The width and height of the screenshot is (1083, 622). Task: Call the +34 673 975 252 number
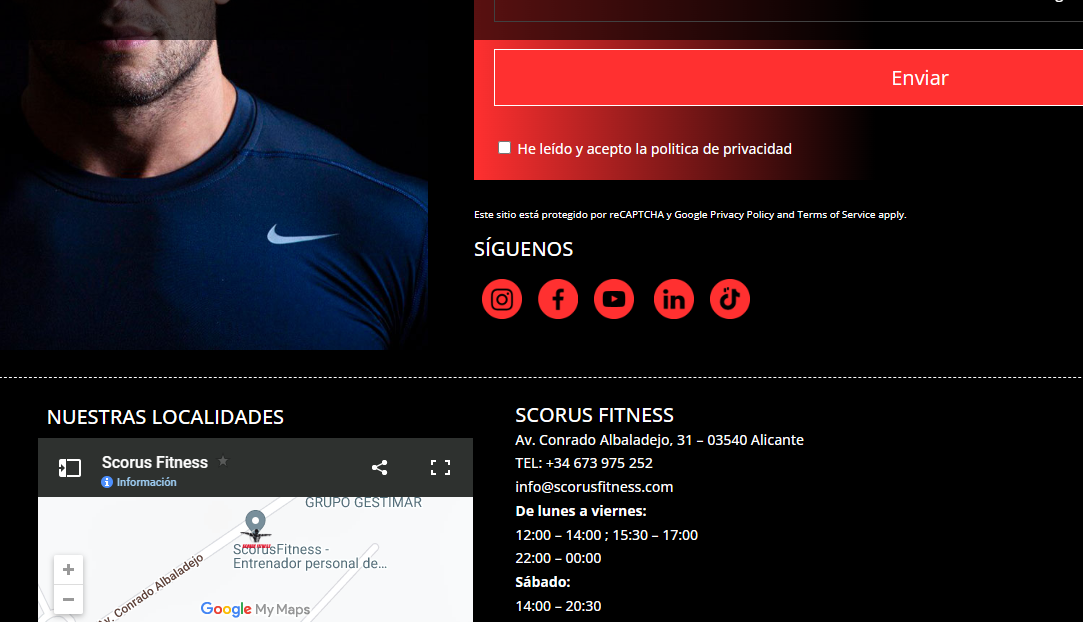click(x=599, y=463)
